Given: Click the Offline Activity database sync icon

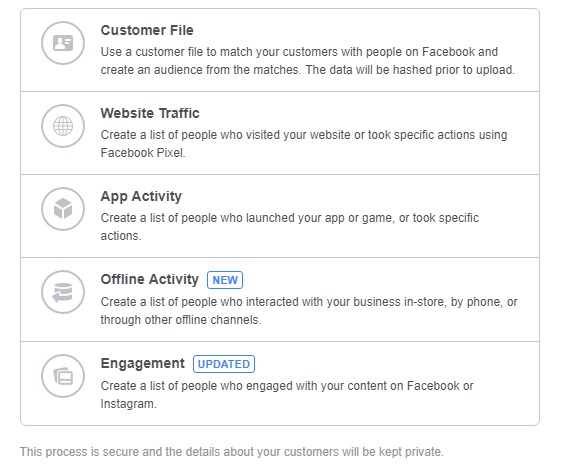Looking at the screenshot, I should 63,292.
